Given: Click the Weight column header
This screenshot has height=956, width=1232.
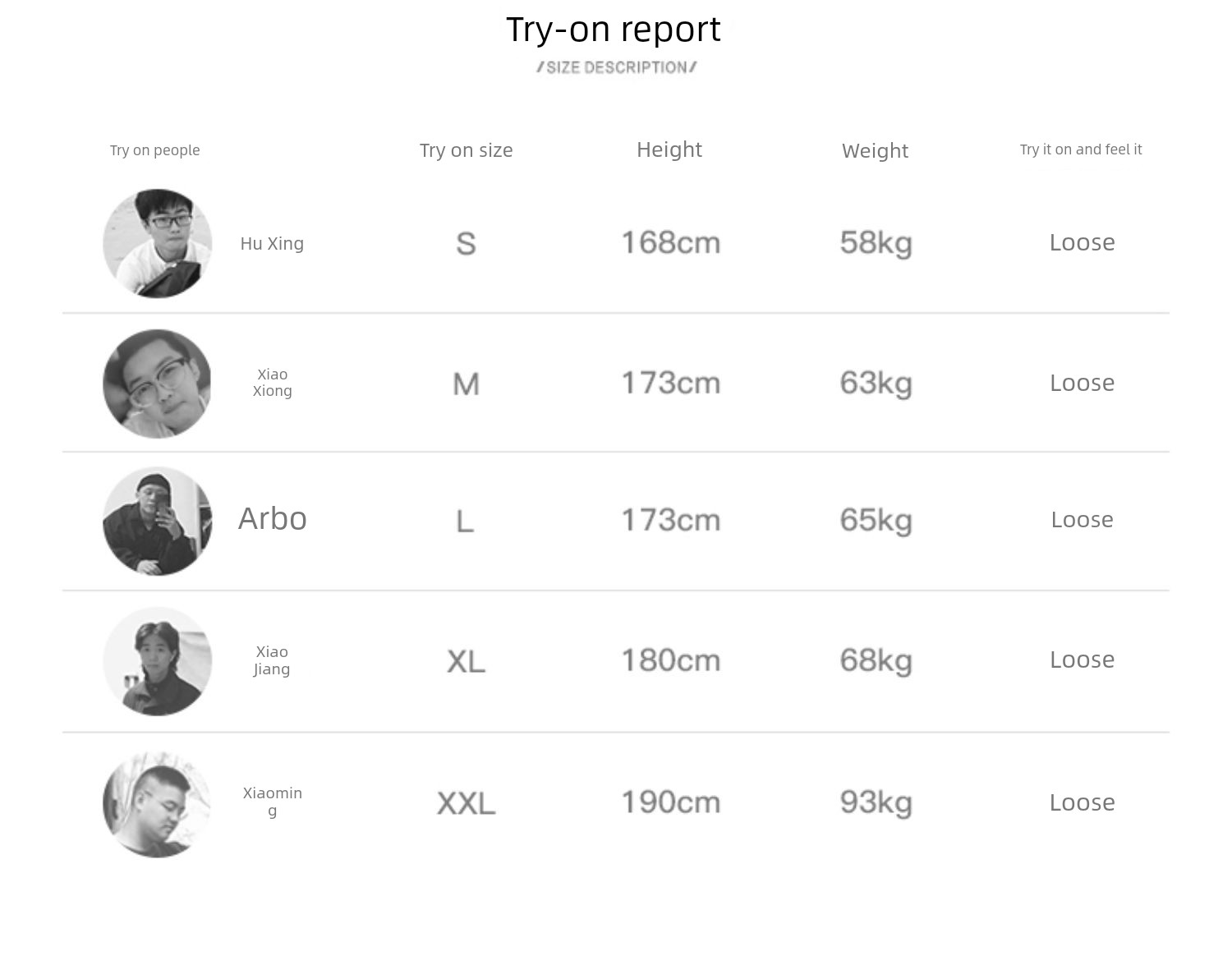Looking at the screenshot, I should pos(875,151).
